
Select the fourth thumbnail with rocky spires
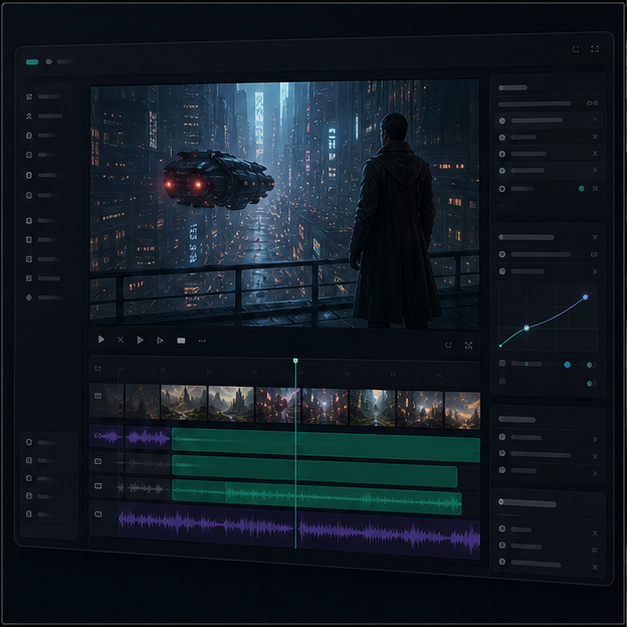click(231, 404)
